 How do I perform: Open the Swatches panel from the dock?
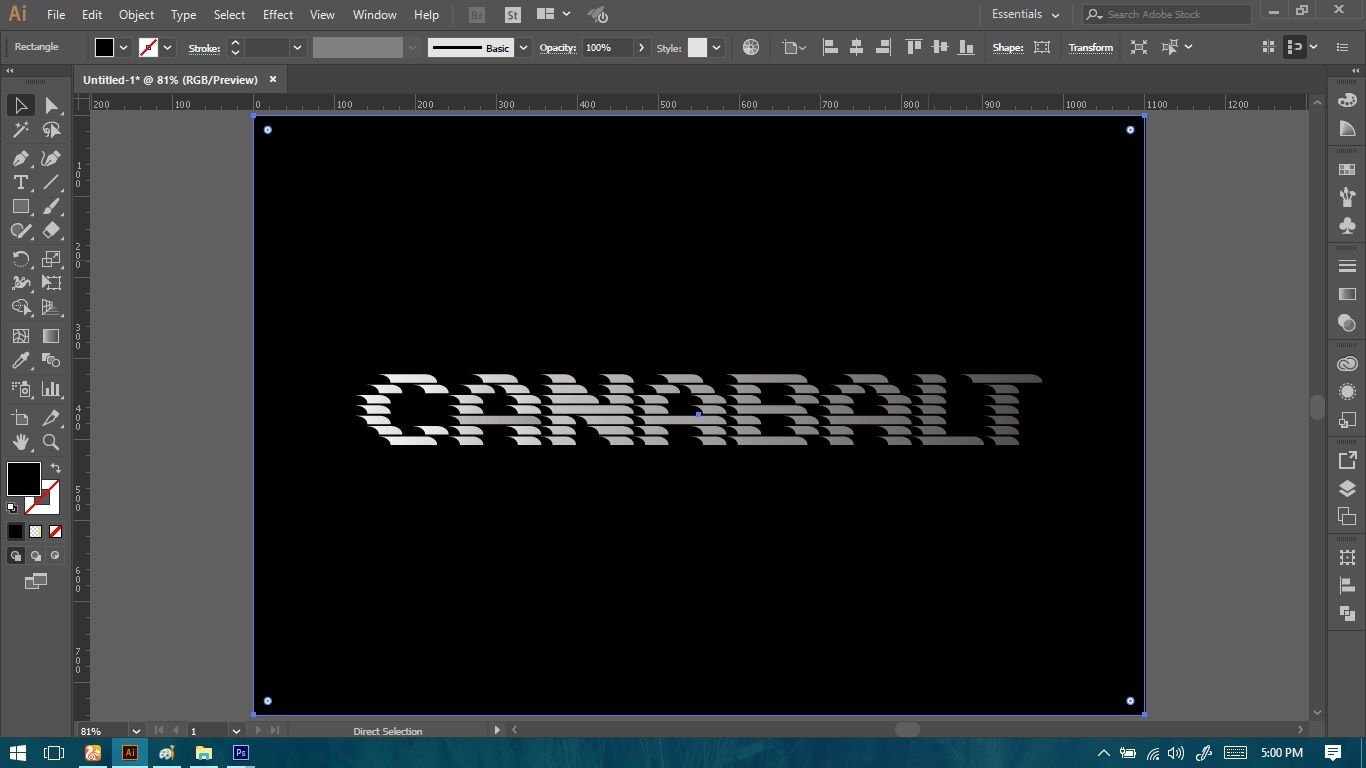click(1347, 170)
